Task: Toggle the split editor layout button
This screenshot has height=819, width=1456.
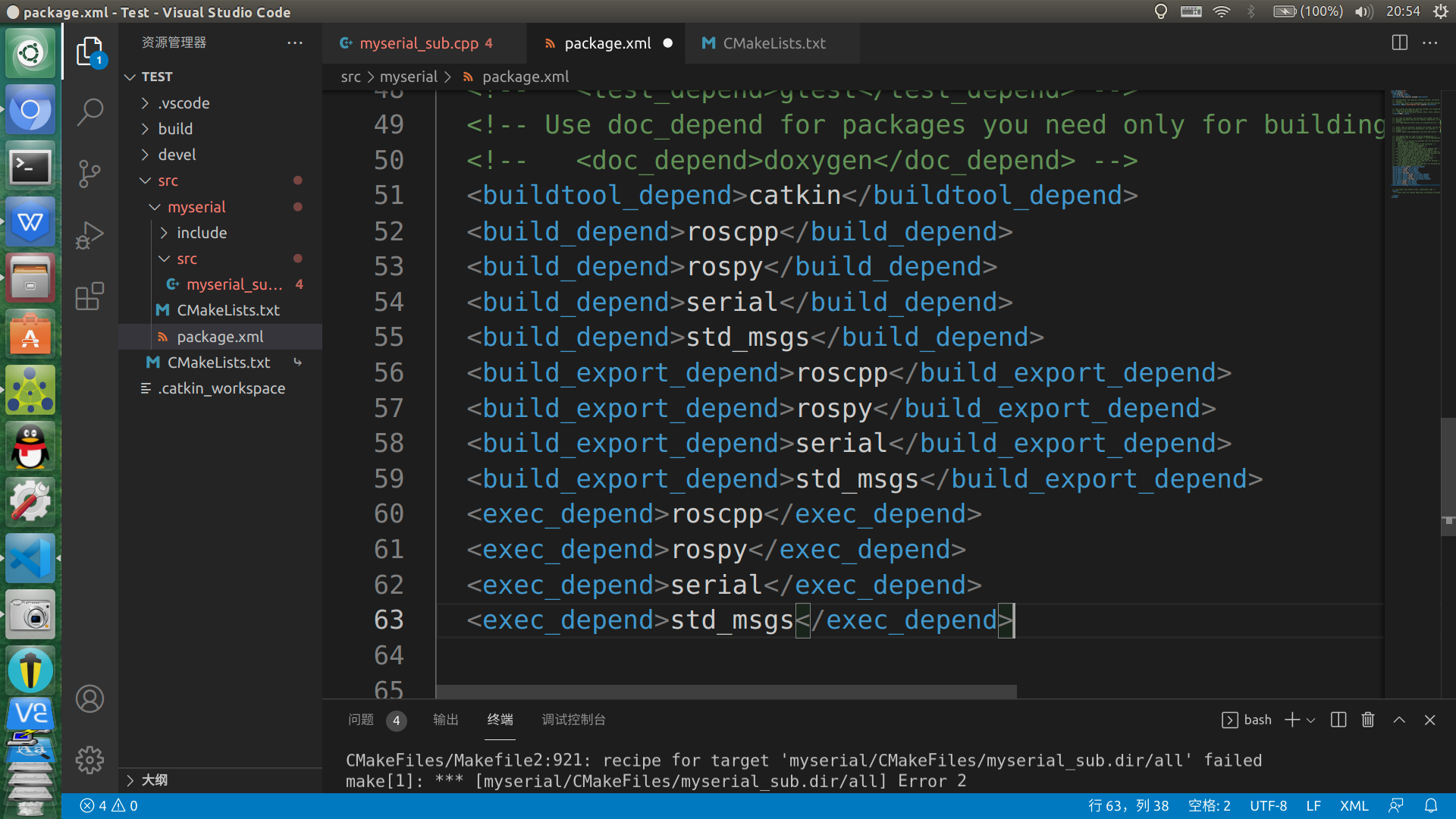Action: pos(1400,42)
